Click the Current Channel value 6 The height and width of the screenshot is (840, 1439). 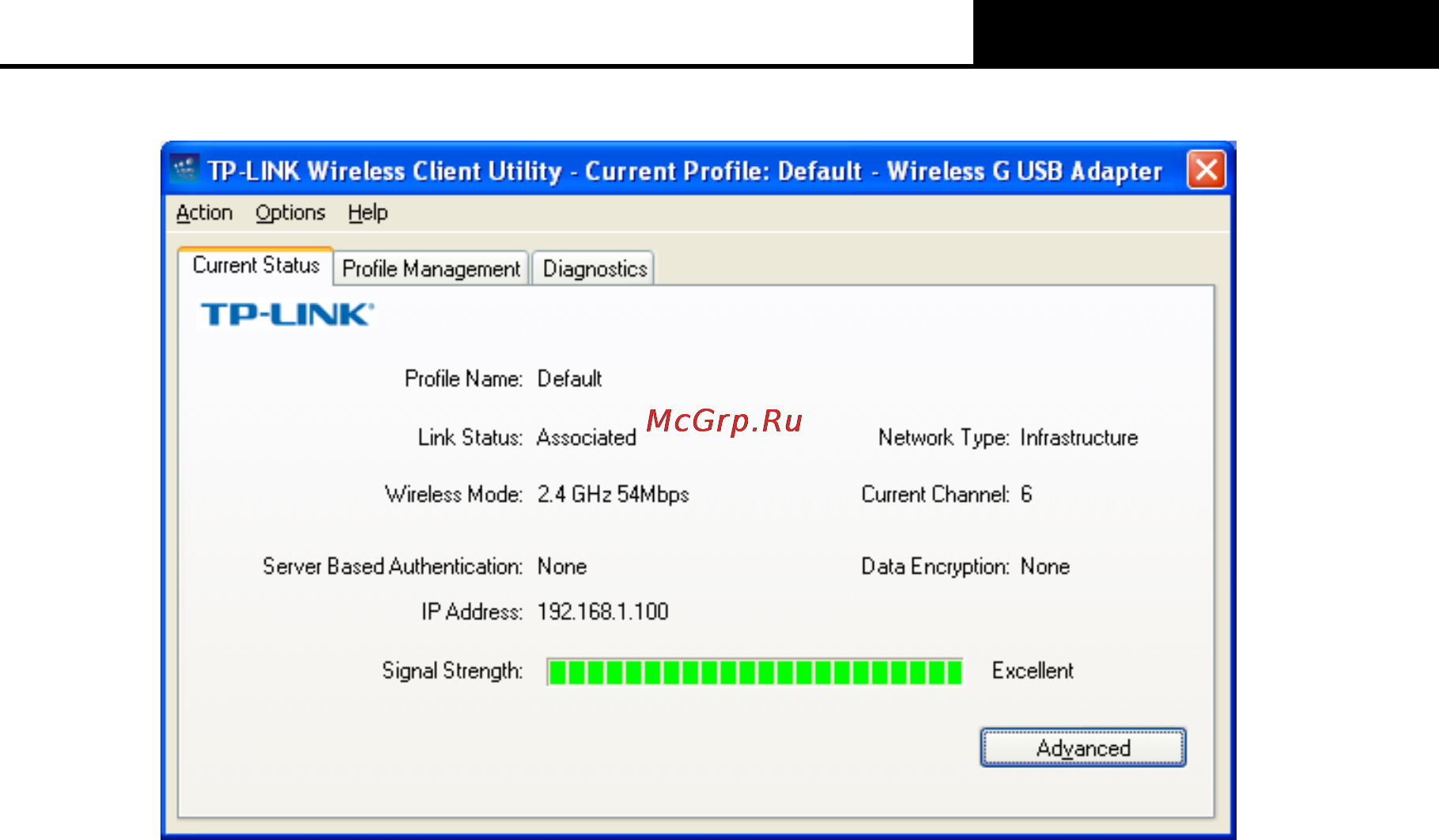coord(1026,495)
